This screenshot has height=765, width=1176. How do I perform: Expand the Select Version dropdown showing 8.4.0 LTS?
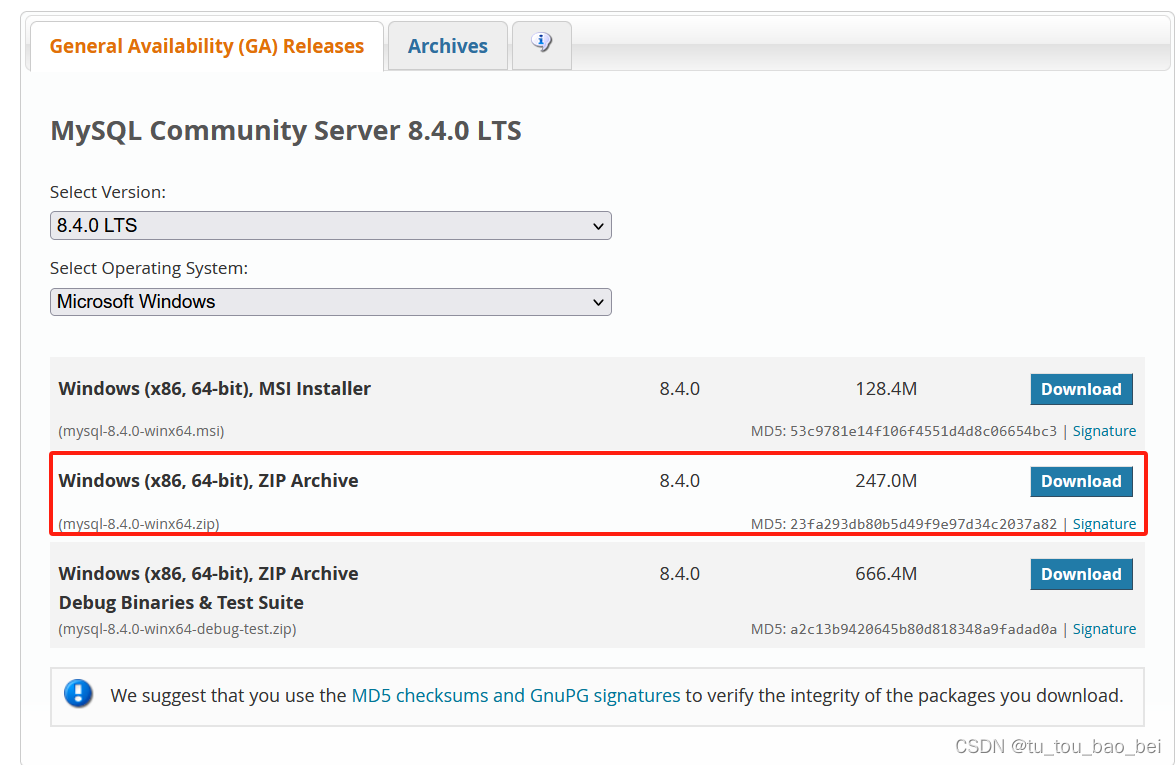[x=331, y=226]
